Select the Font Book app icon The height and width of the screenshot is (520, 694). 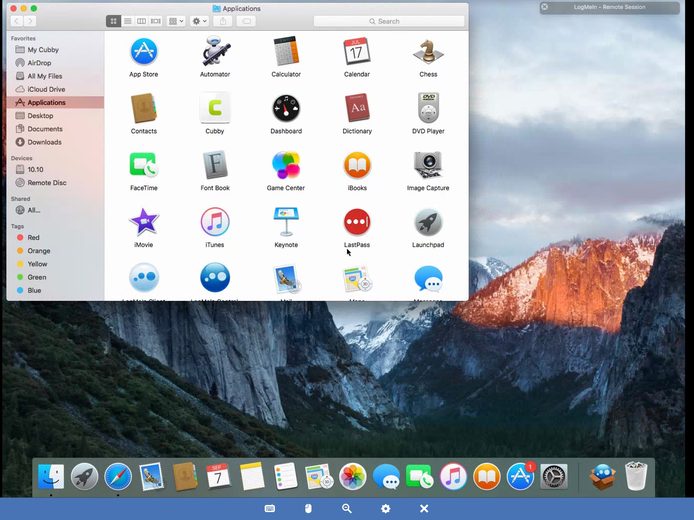215,165
